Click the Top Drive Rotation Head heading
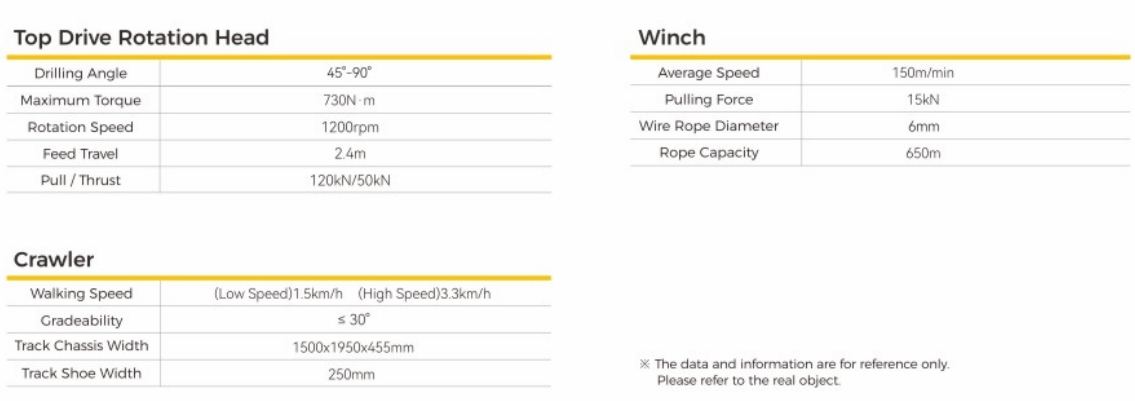The height and width of the screenshot is (401, 1135). (x=141, y=38)
